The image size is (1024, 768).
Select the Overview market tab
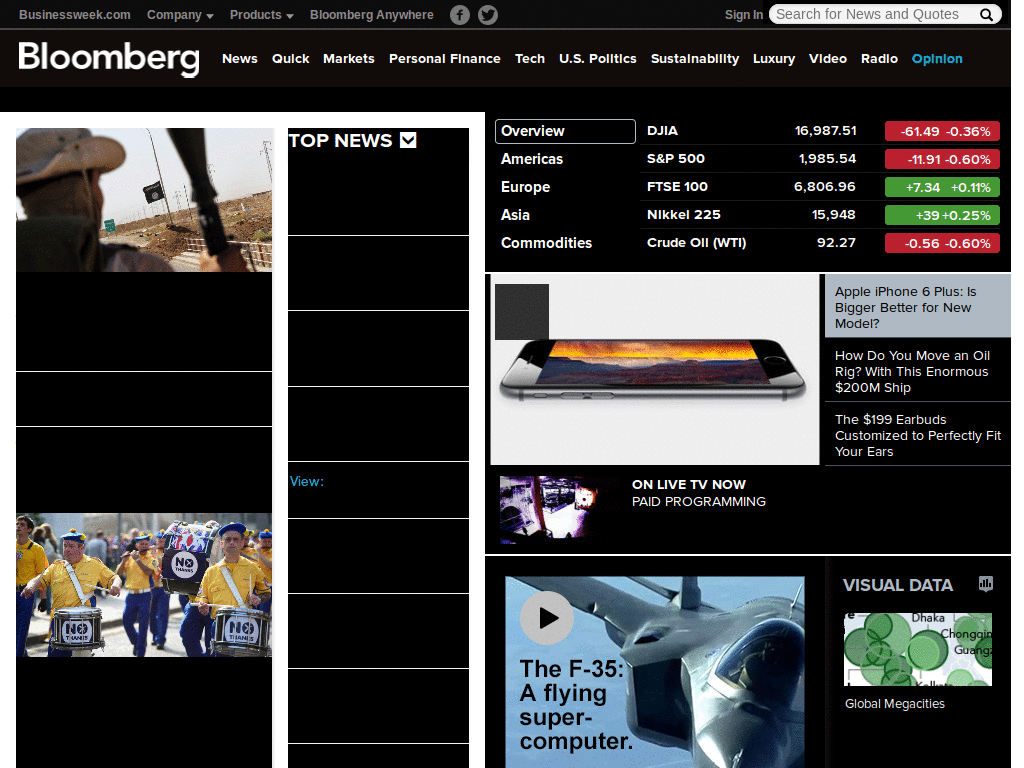tap(565, 131)
